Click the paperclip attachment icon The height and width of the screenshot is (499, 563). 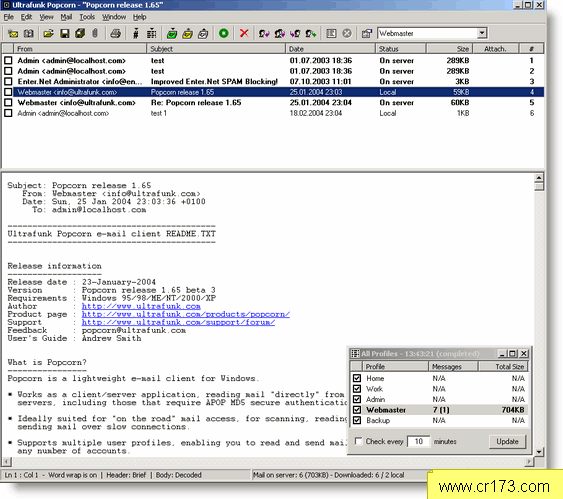pos(95,34)
